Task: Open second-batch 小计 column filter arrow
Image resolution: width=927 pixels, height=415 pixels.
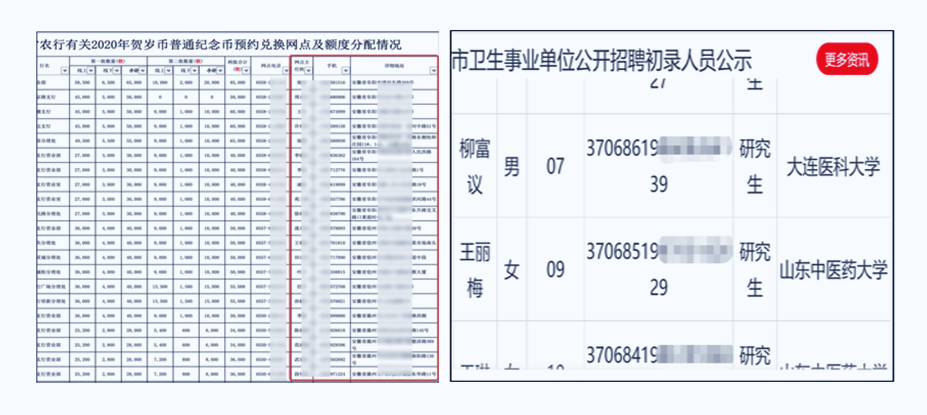Action: pyautogui.click(x=220, y=70)
